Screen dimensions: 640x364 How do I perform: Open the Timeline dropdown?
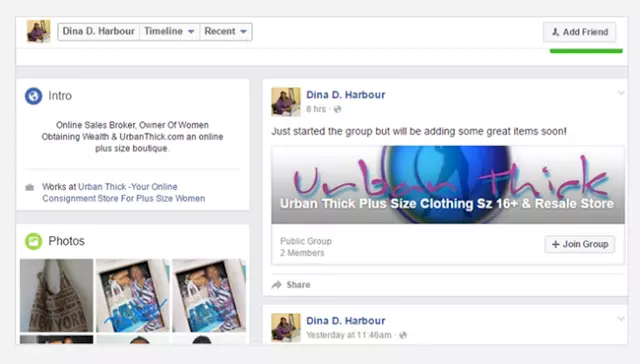pos(169,31)
